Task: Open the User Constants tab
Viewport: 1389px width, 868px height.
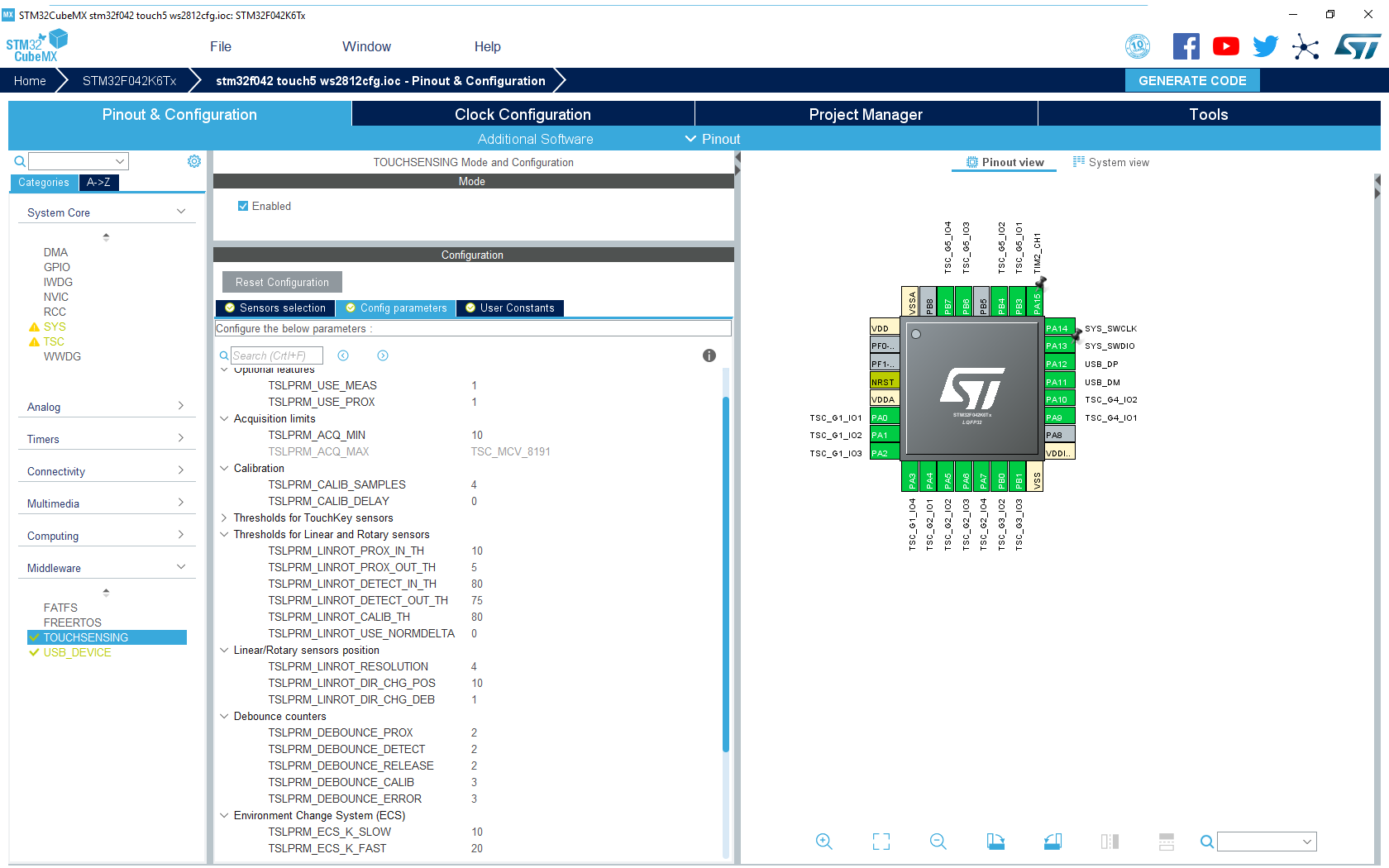Action: (510, 308)
